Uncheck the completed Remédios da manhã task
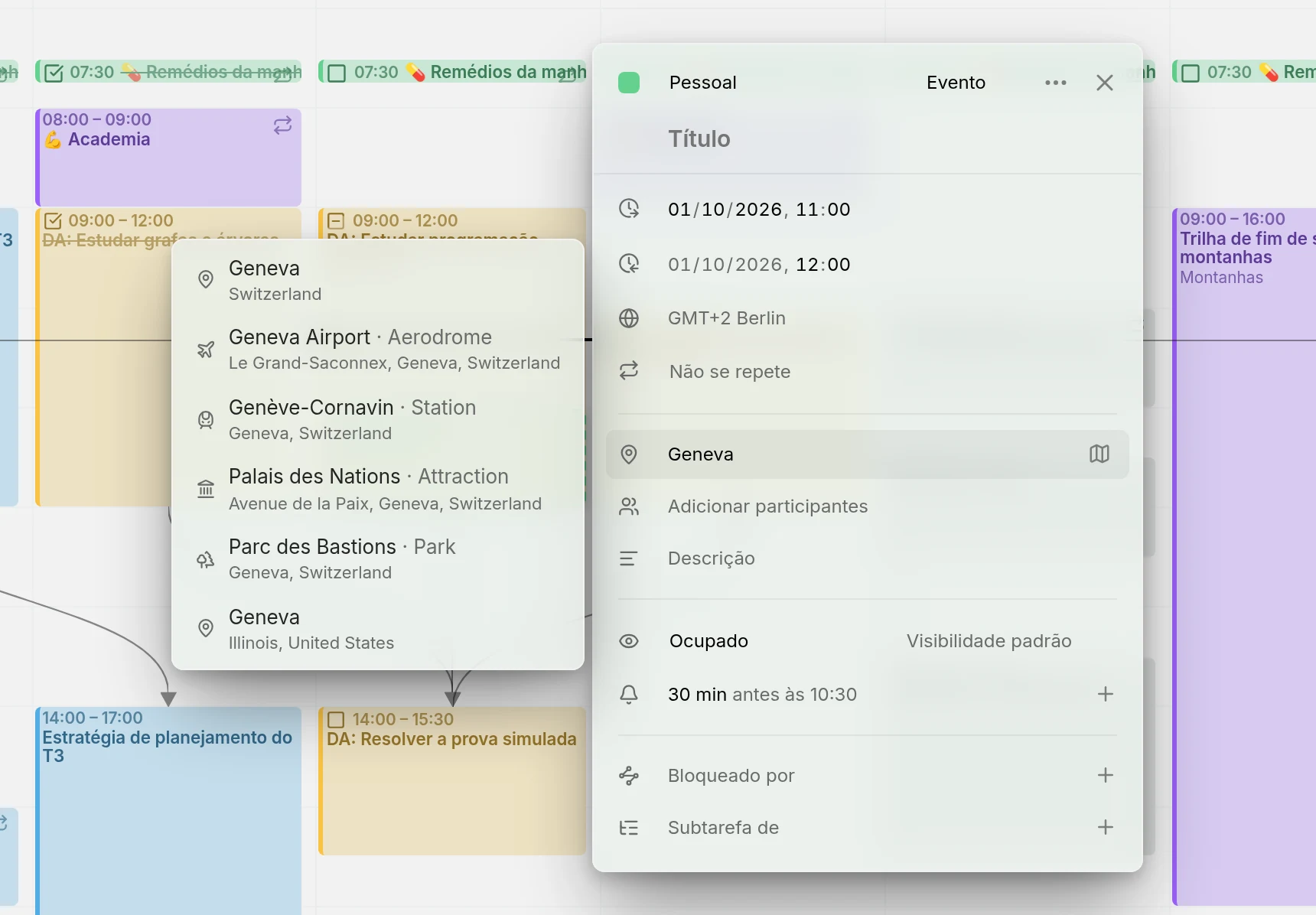 (54, 73)
